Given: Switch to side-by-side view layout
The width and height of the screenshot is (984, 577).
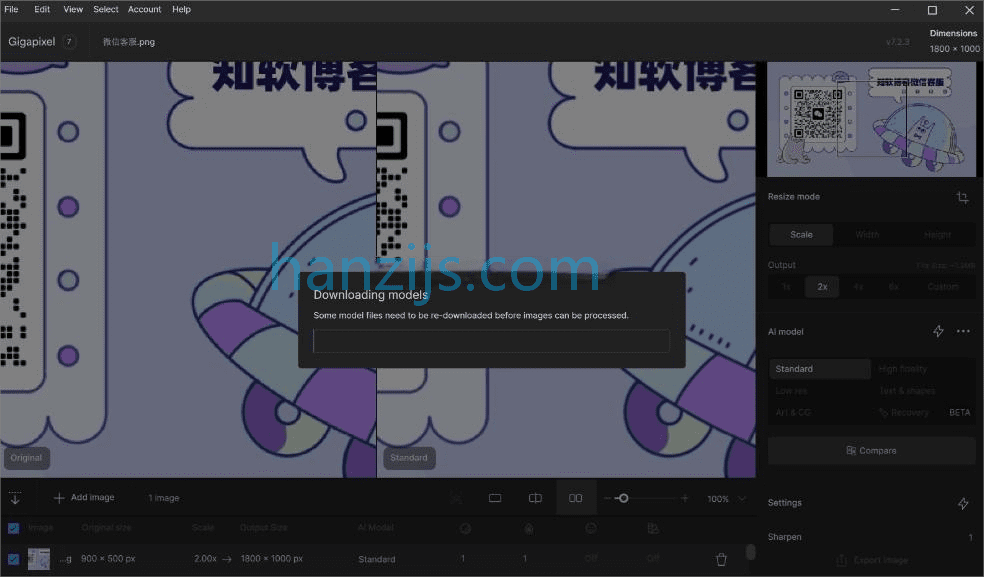Looking at the screenshot, I should click(x=575, y=498).
